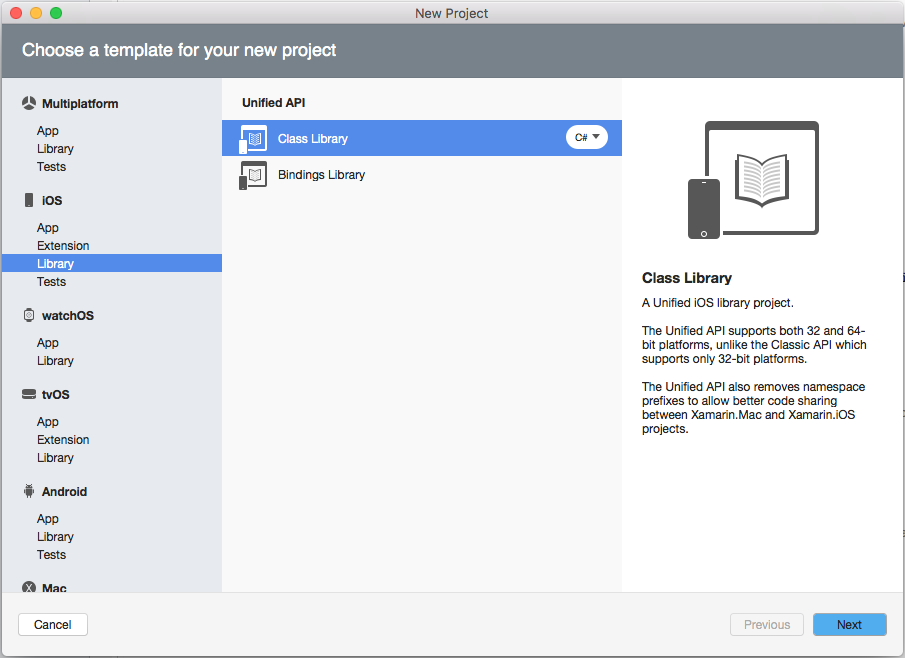
Task: Select Library under watchOS
Action: point(55,360)
